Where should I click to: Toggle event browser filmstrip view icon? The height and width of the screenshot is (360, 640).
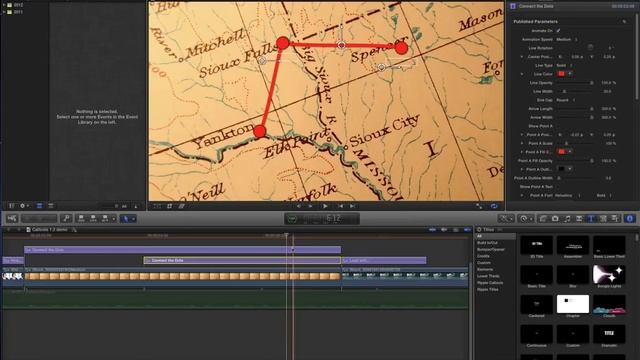point(39,206)
